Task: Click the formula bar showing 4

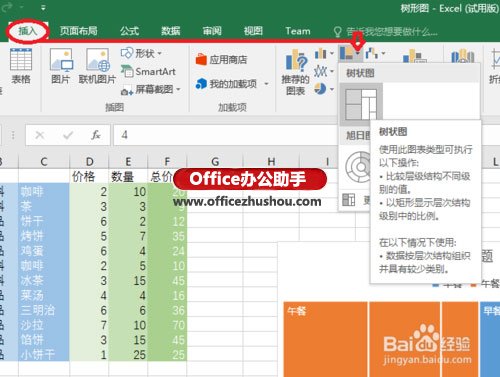Action: [x=225, y=135]
